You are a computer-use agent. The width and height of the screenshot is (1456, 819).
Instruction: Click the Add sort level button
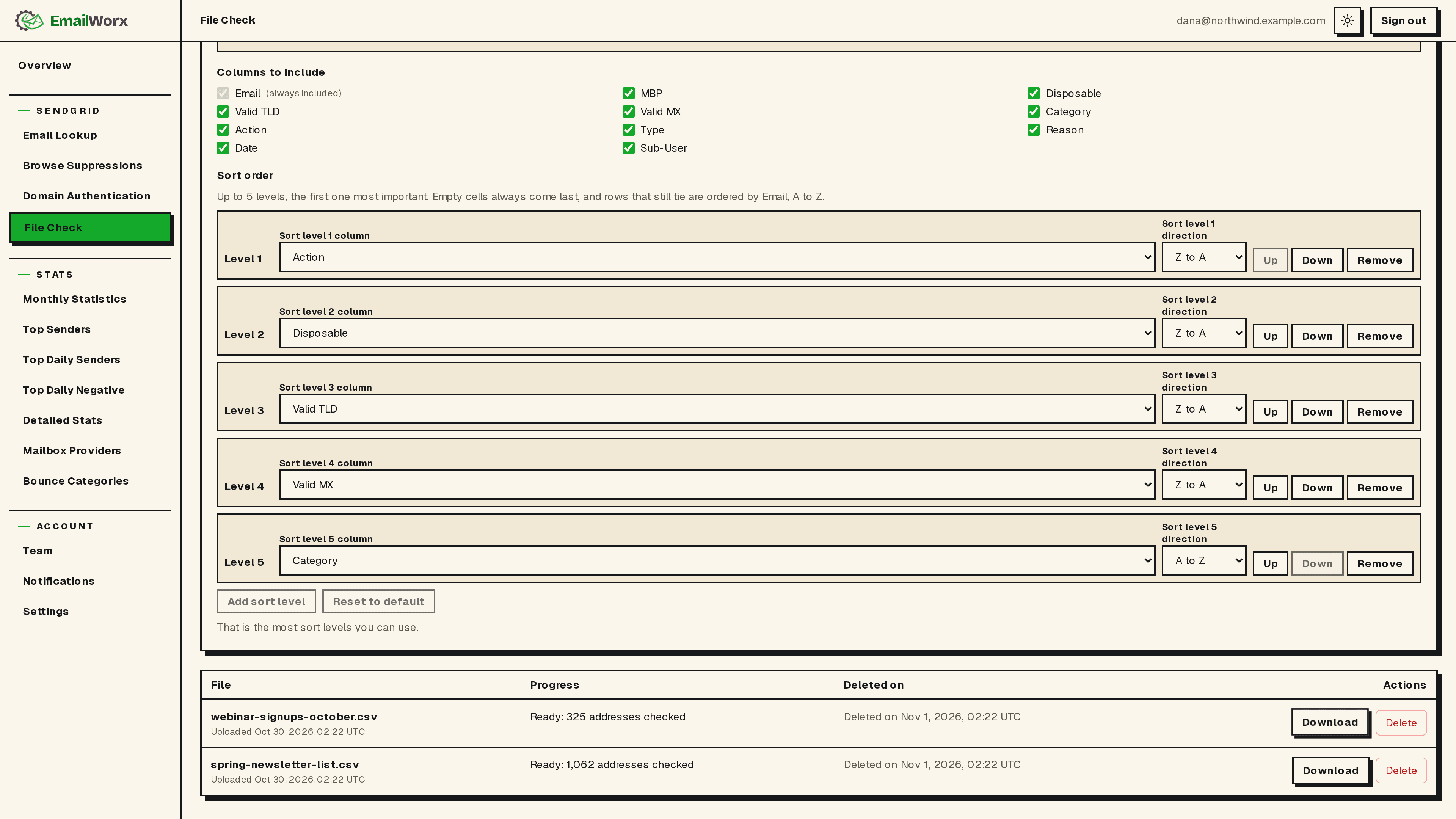(x=266, y=601)
